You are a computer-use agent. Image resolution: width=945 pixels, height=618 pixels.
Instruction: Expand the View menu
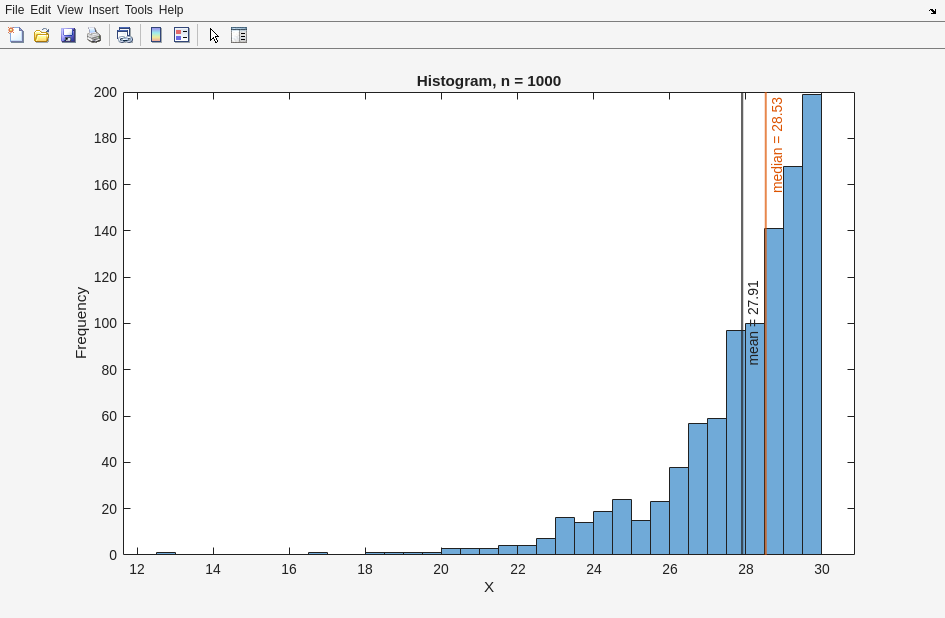coord(70,10)
